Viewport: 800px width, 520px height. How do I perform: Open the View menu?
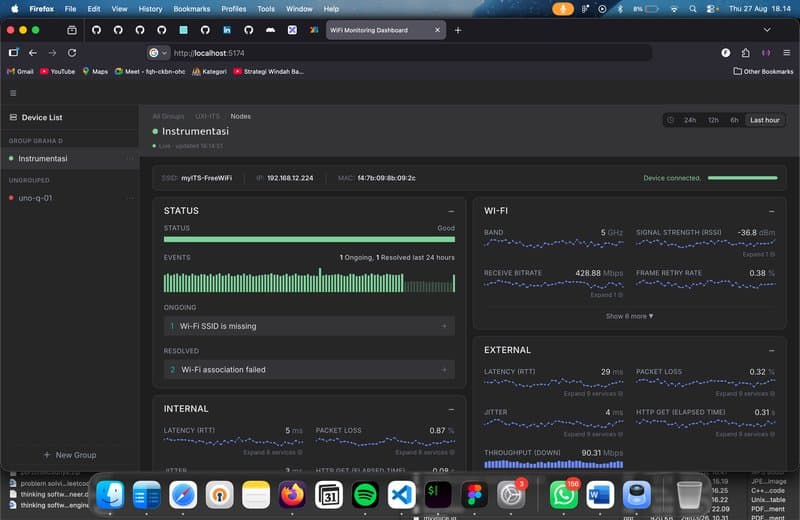(119, 9)
